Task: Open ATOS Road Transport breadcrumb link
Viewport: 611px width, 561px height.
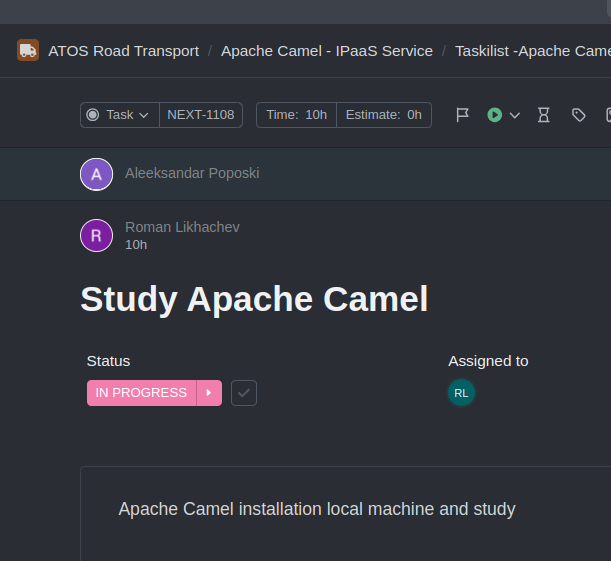Action: point(124,51)
